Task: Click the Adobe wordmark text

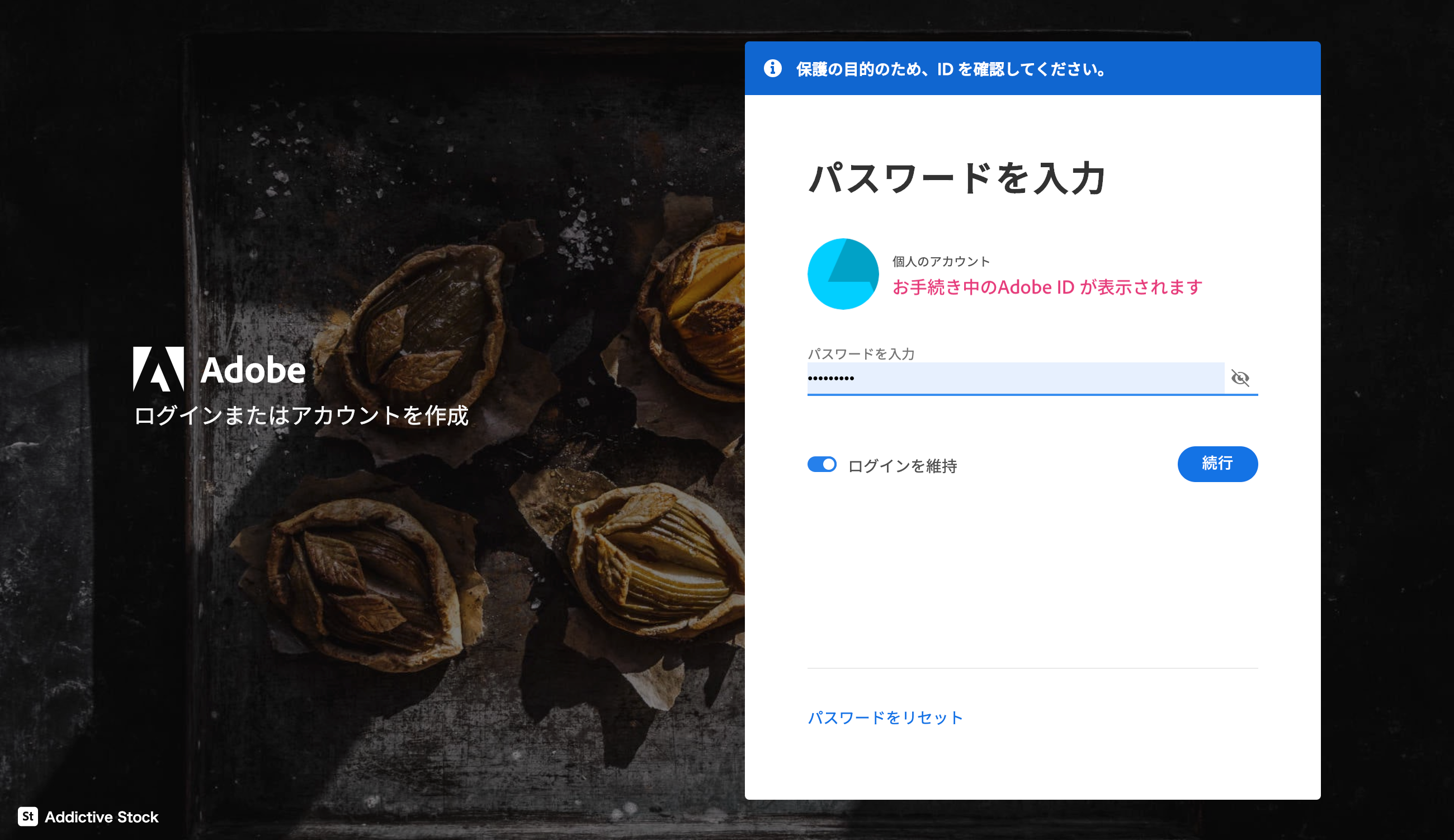Action: pyautogui.click(x=253, y=370)
